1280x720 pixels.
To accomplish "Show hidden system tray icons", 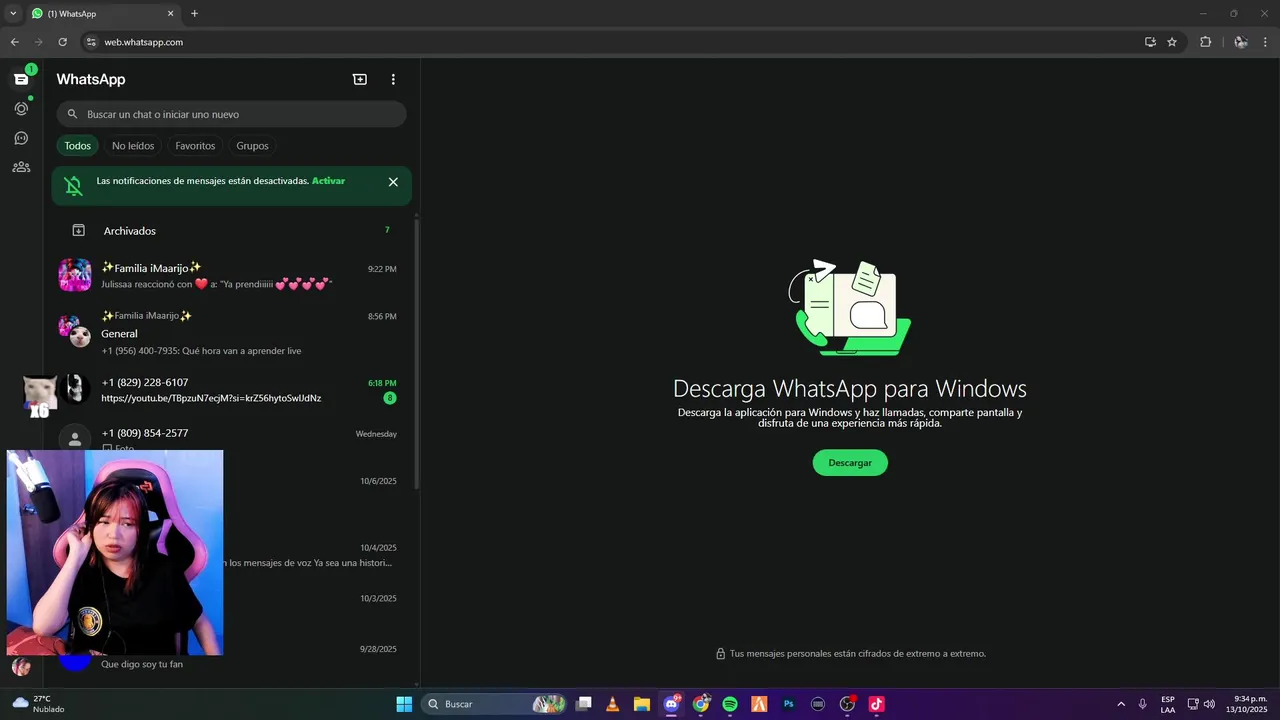I will click(x=1121, y=704).
